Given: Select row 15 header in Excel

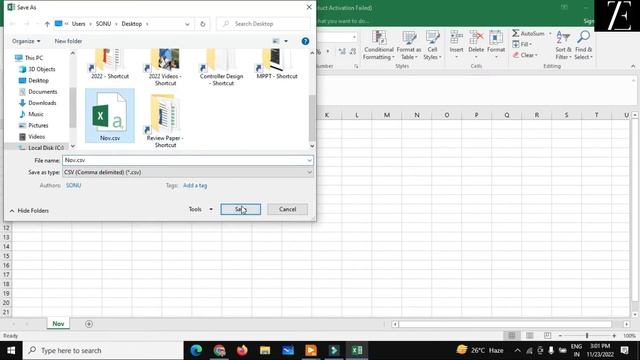Looking at the screenshot, I should pyautogui.click(x=6, y=256).
